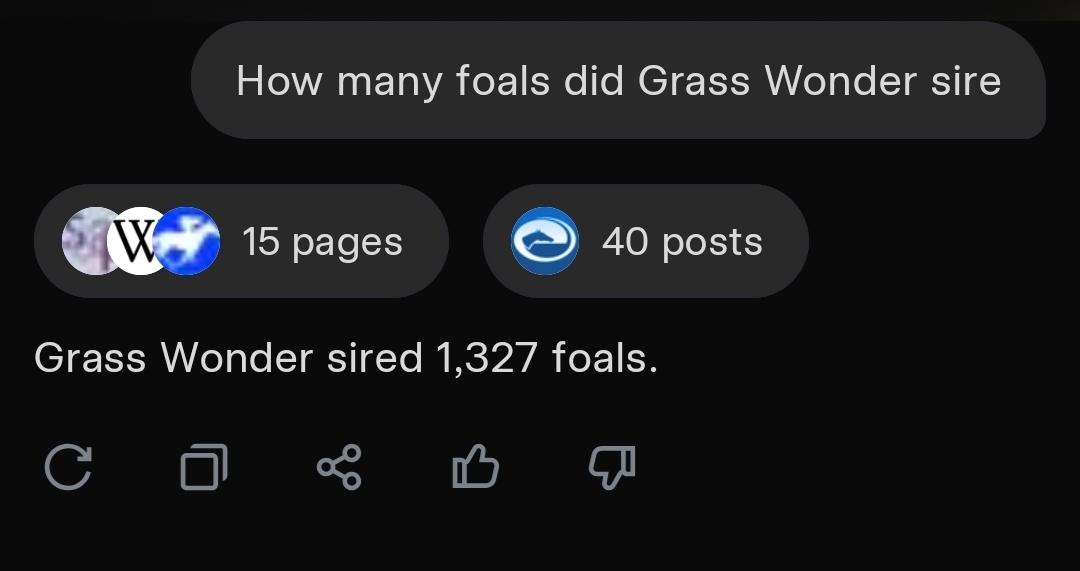Screen dimensions: 1080x571
Task: Open the 15 pages sources chip
Action: (241, 241)
